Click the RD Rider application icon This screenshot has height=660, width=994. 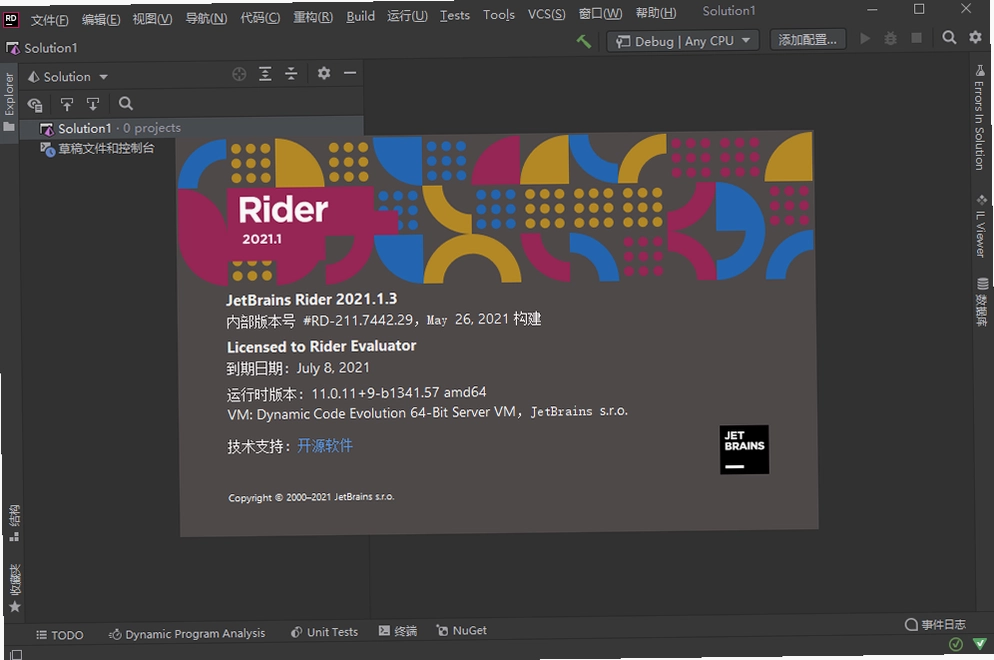coord(11,20)
